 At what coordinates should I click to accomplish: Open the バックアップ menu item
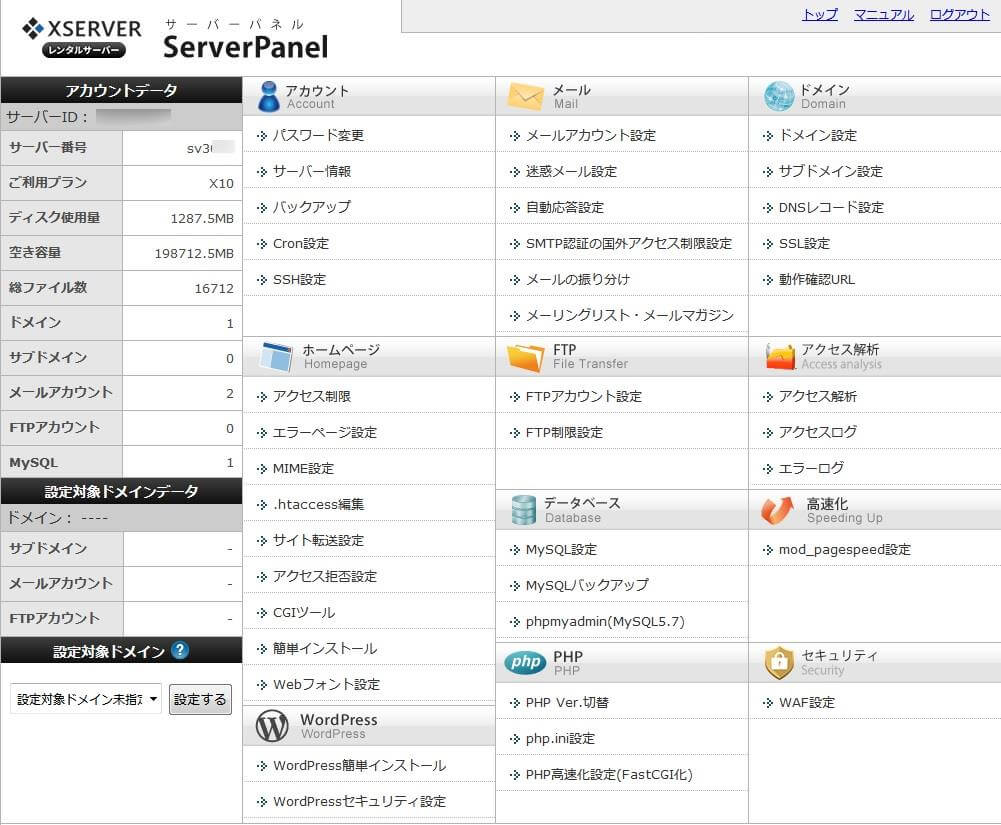pyautogui.click(x=312, y=207)
